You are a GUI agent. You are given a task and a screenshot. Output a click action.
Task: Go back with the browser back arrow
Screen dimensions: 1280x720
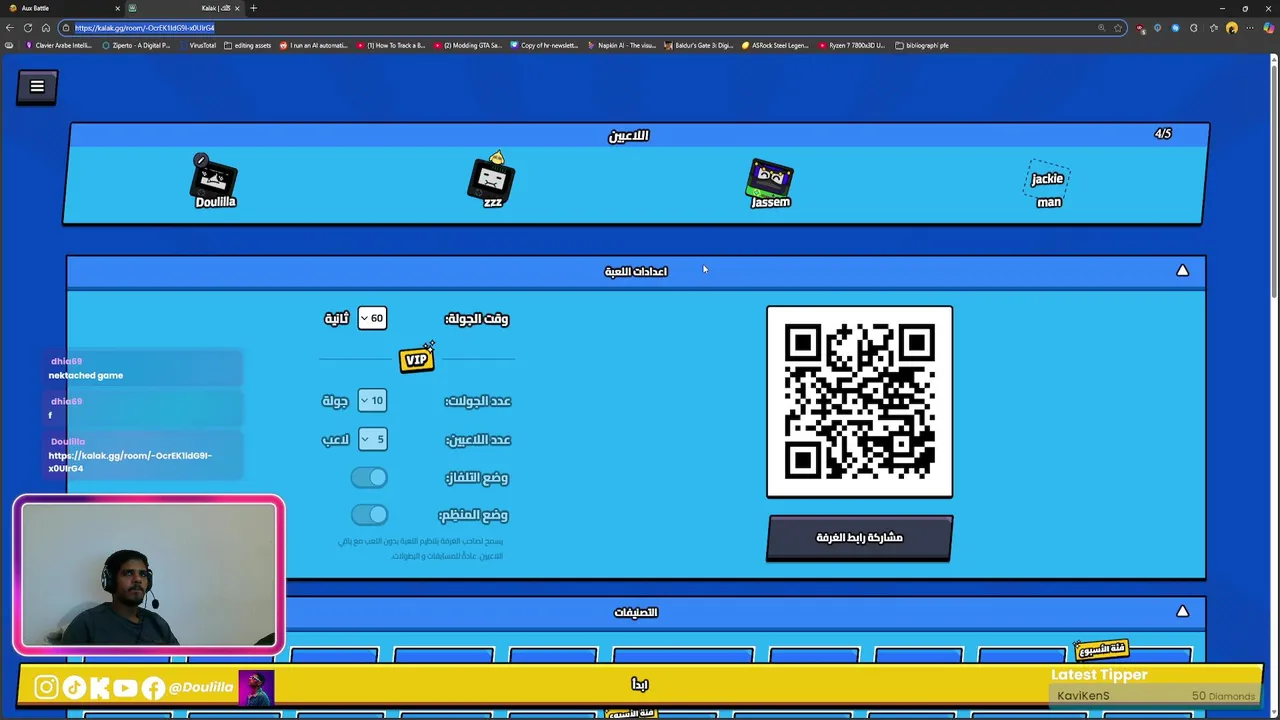coord(10,28)
